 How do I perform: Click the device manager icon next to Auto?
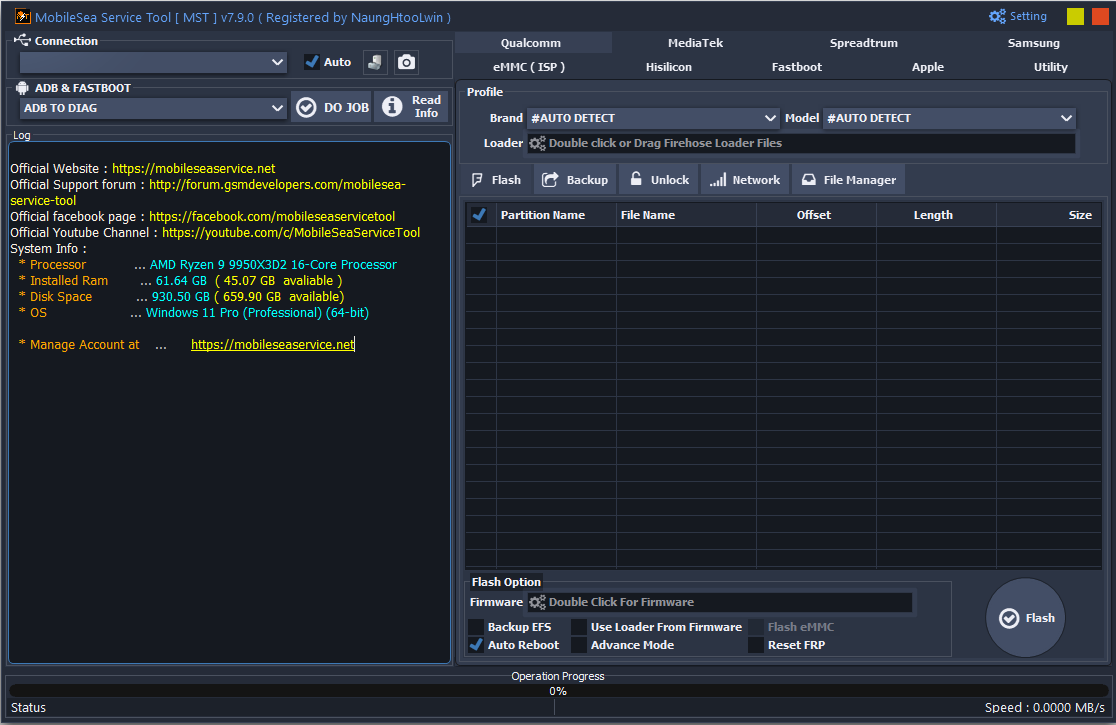(375, 63)
